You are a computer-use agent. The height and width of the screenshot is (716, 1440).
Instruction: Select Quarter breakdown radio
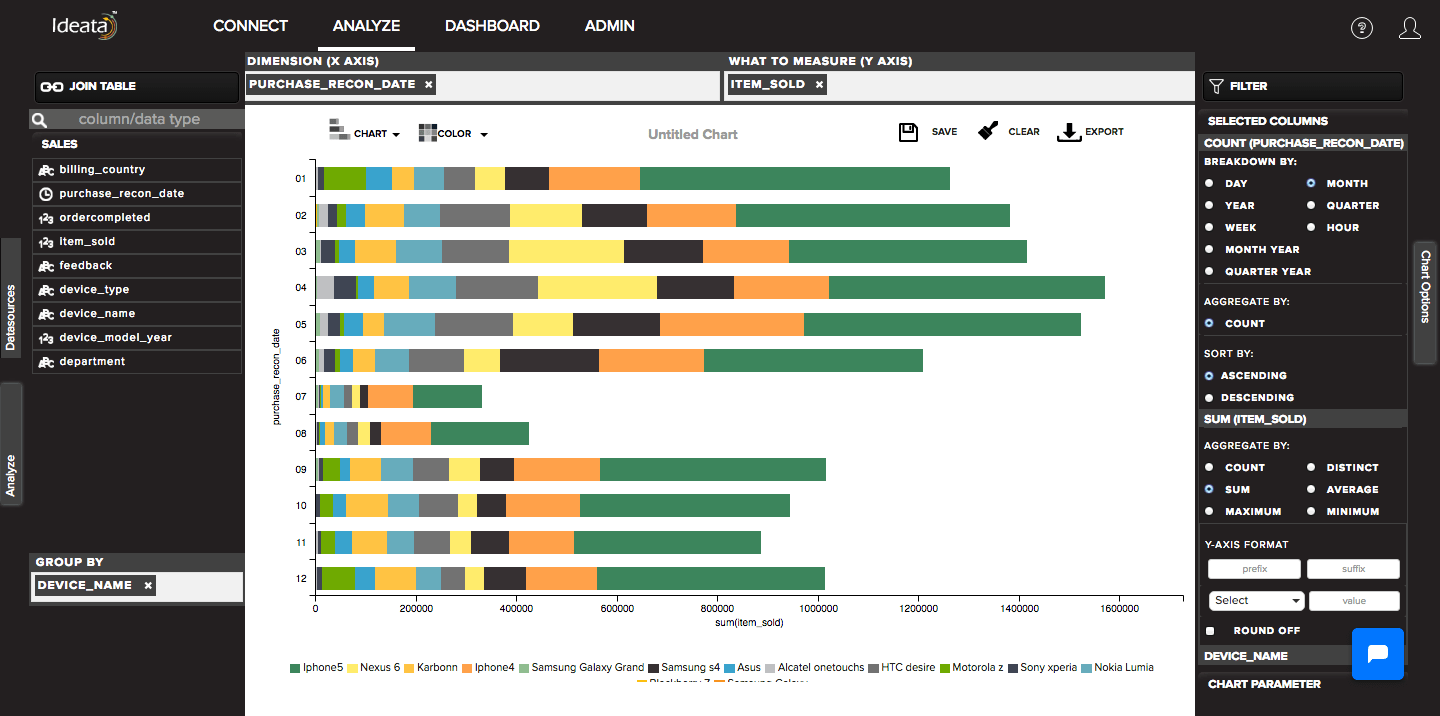pos(1311,206)
